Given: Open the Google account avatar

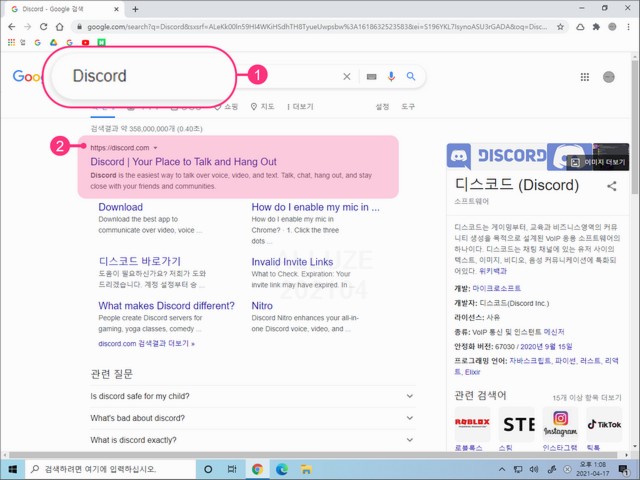Looking at the screenshot, I should pos(609,77).
